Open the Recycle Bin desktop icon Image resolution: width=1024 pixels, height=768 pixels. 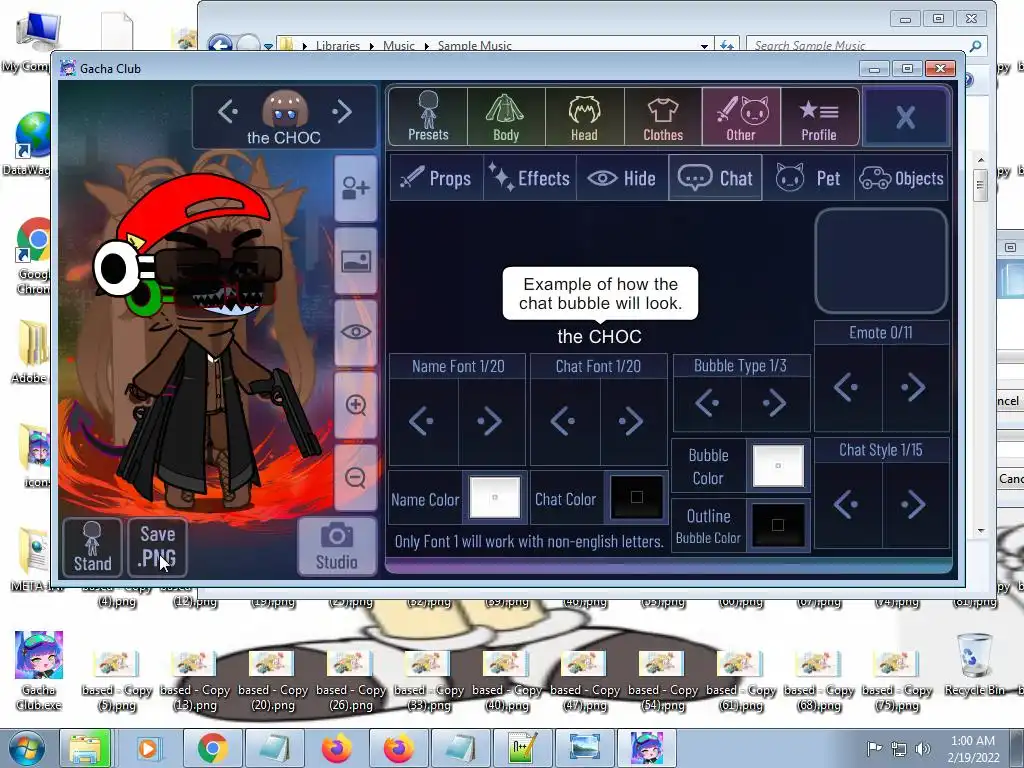click(x=974, y=665)
